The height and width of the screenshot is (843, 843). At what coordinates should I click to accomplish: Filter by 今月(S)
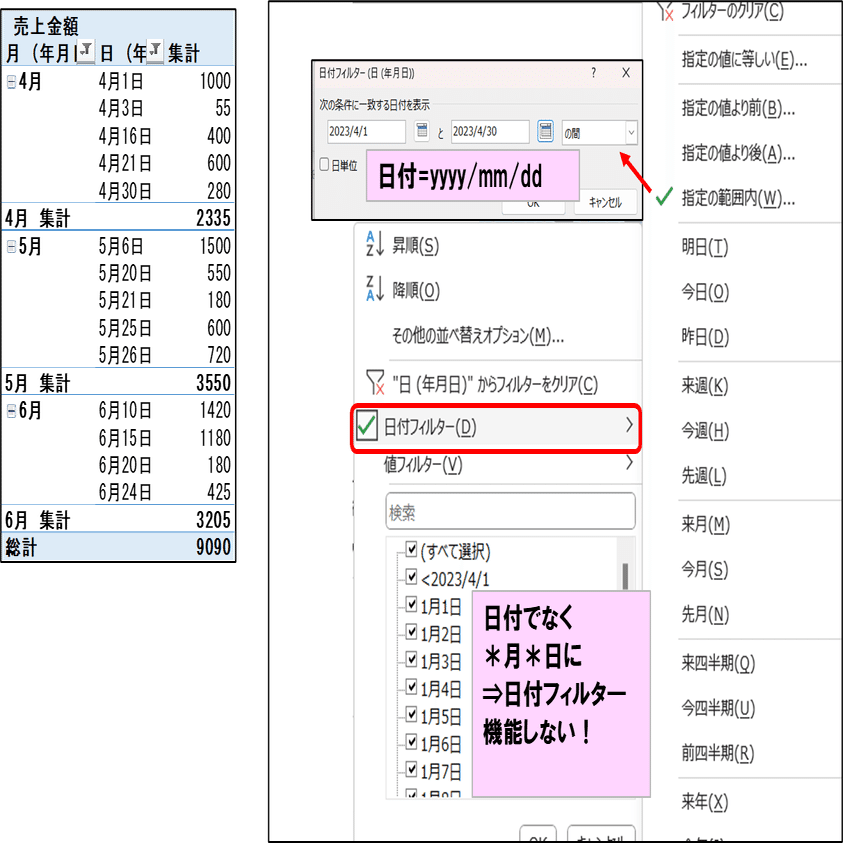pos(704,569)
